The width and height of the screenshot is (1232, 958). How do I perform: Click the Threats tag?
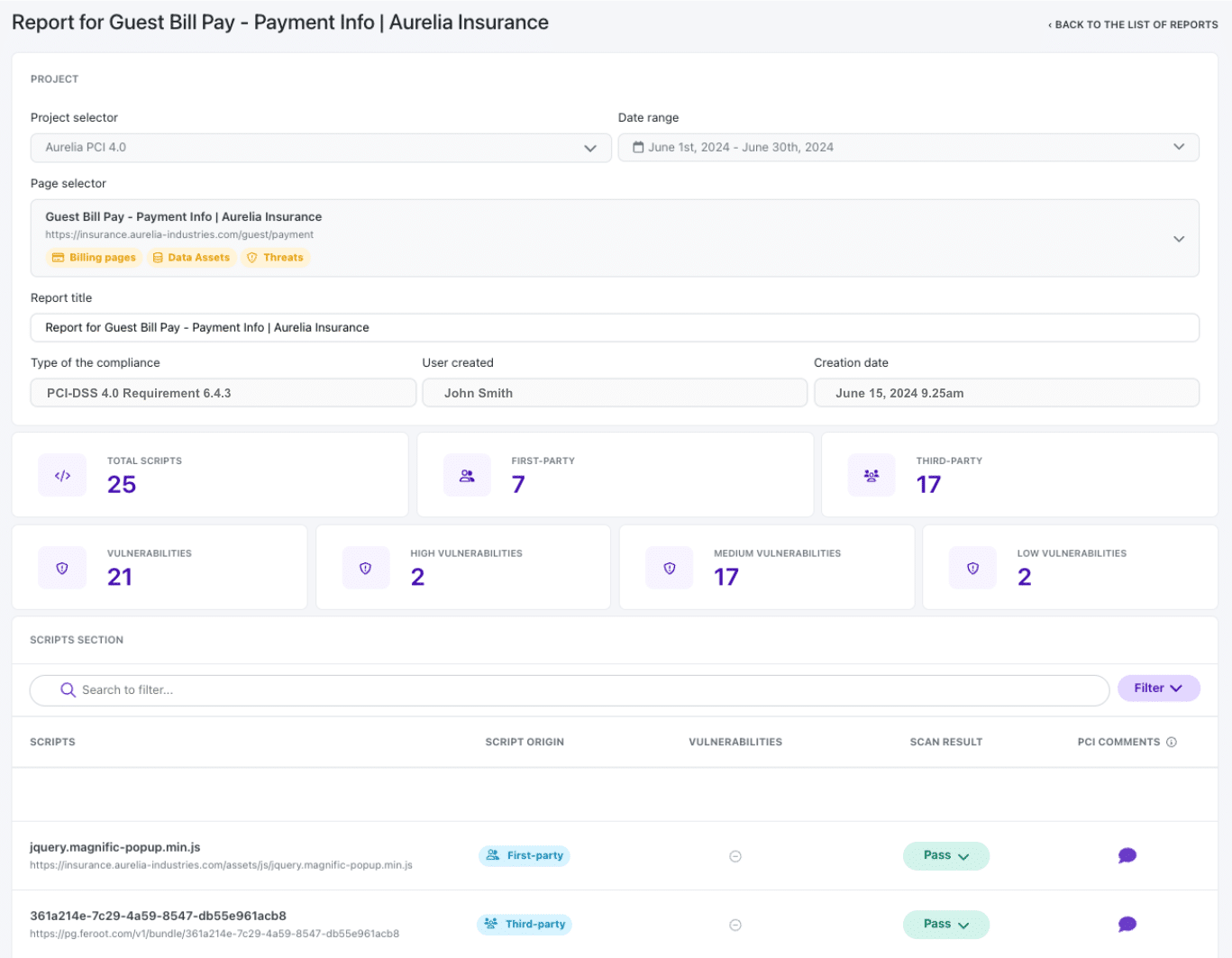pos(275,258)
